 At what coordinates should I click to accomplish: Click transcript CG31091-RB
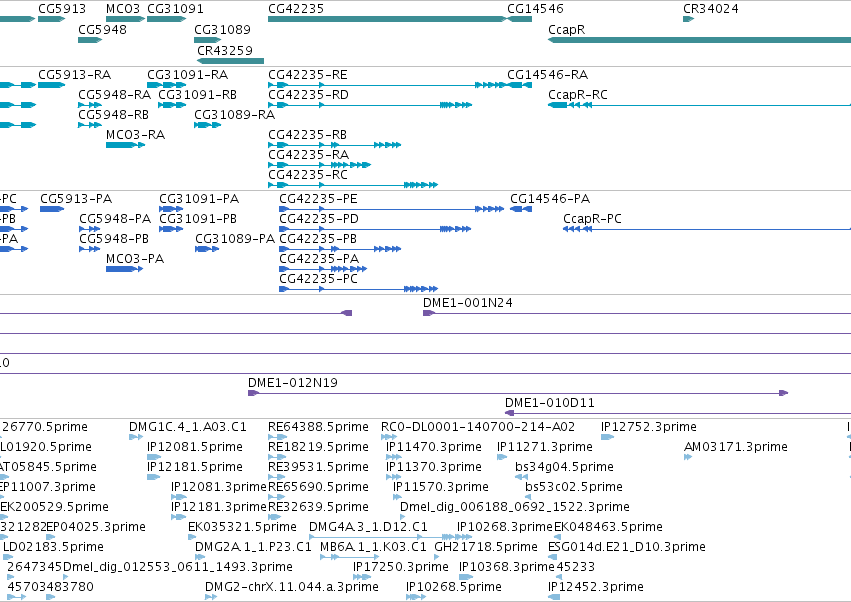pos(172,105)
